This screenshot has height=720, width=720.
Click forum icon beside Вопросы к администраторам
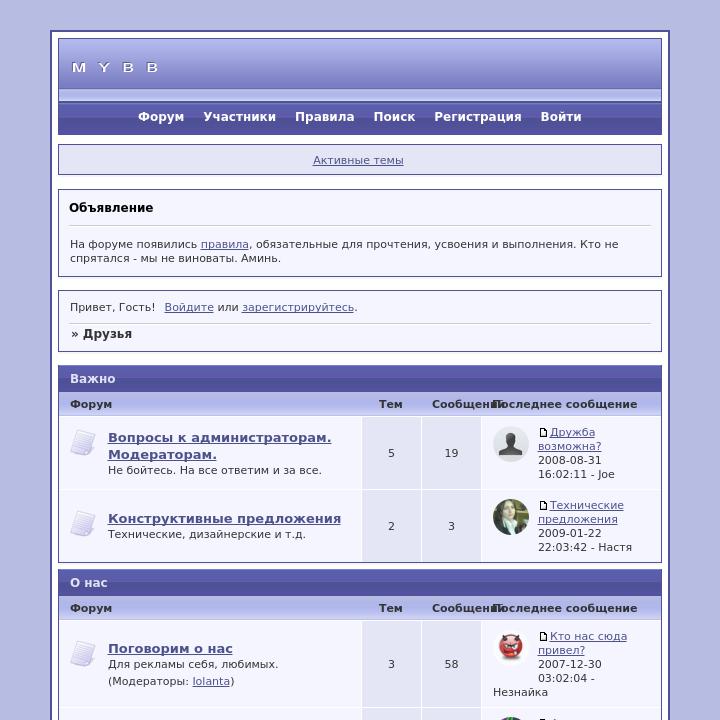pos(83,443)
